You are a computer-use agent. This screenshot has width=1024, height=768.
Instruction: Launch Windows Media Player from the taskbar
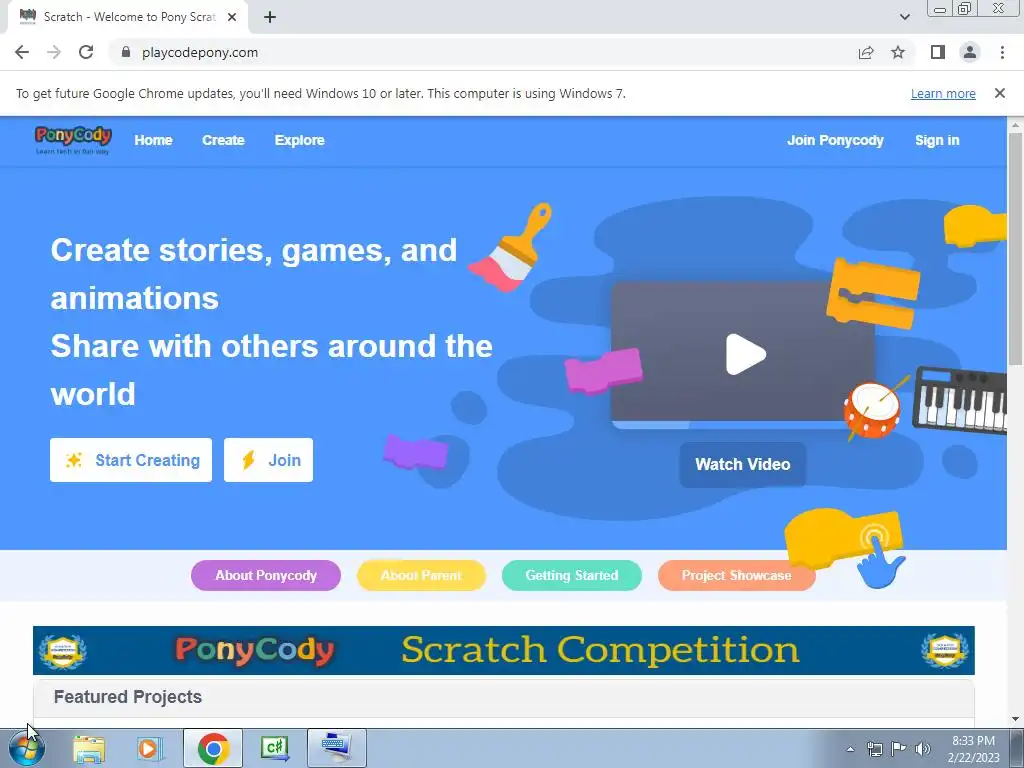pos(148,749)
